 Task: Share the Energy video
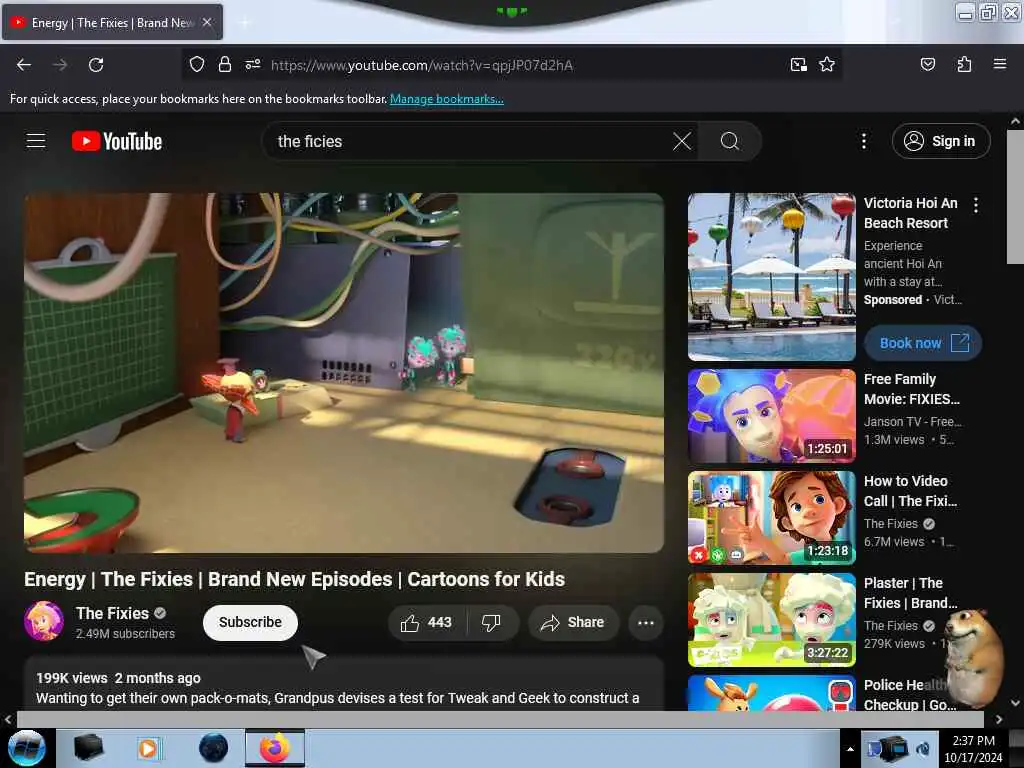click(573, 622)
